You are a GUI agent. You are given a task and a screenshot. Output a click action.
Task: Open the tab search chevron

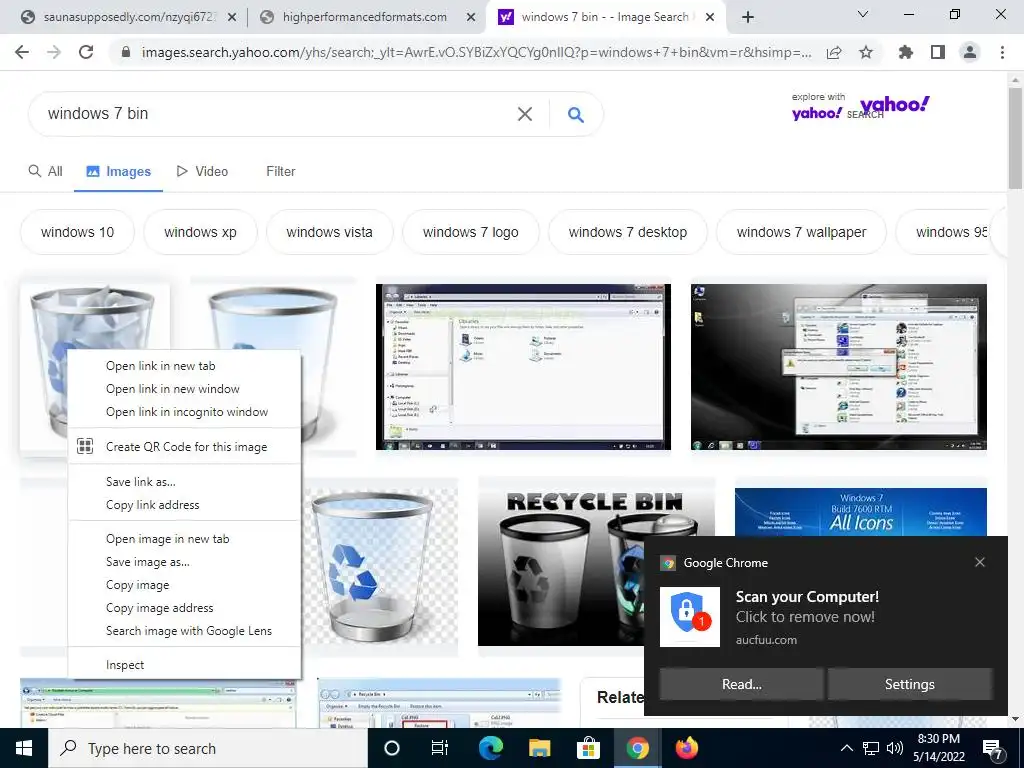click(x=863, y=14)
